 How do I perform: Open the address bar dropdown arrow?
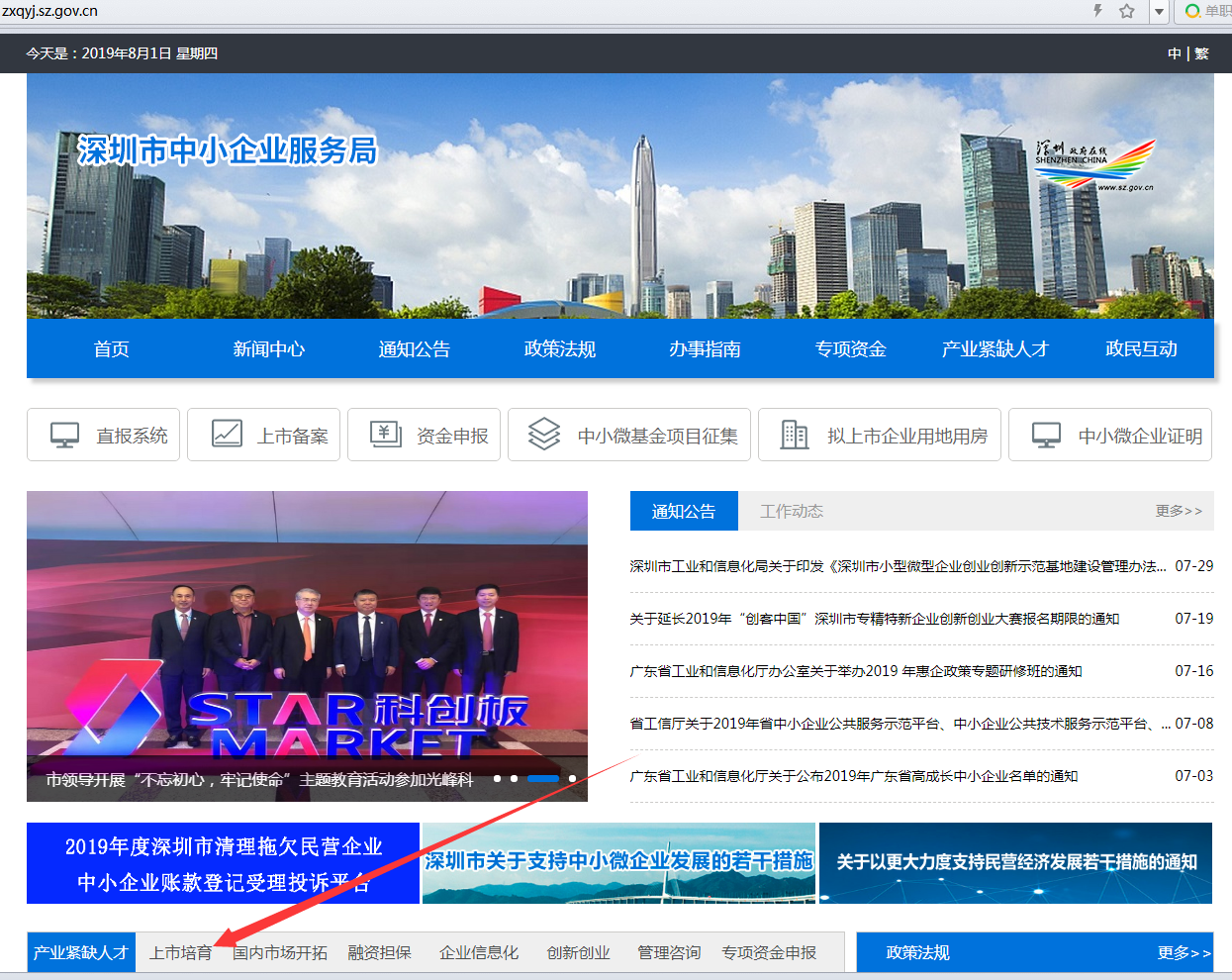pos(1159,12)
